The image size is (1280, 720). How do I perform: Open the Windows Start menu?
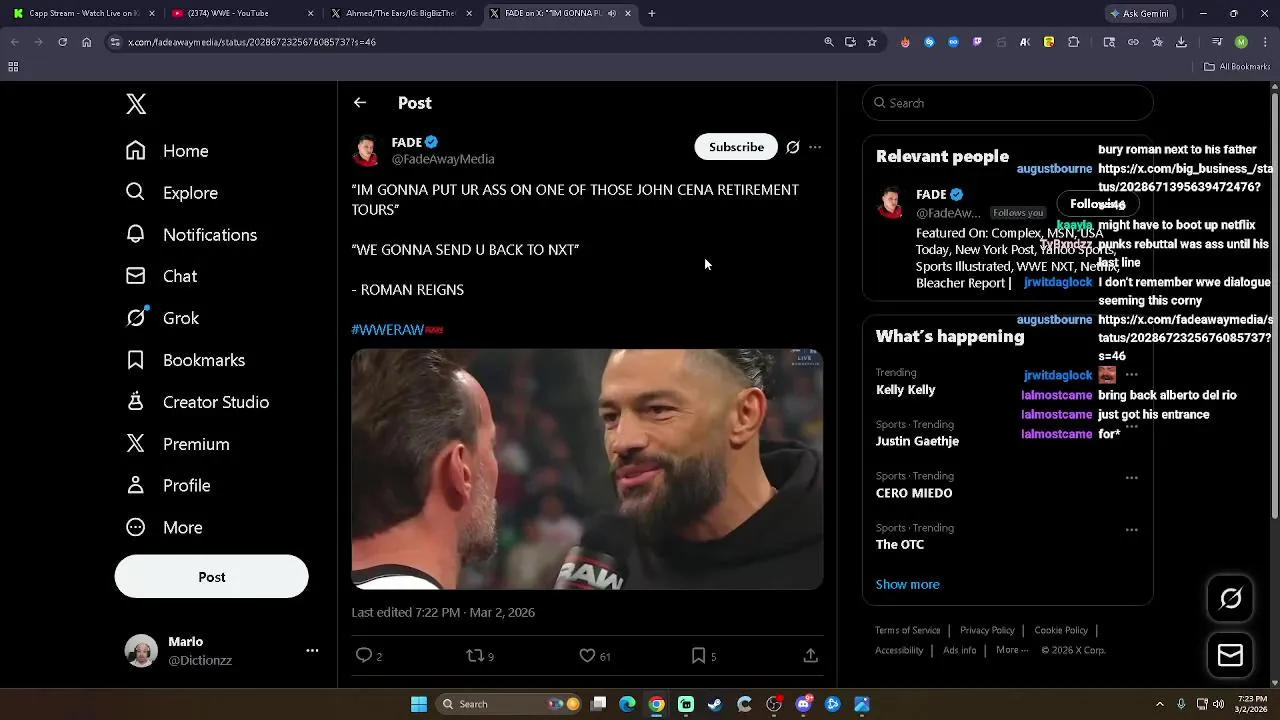(418, 704)
